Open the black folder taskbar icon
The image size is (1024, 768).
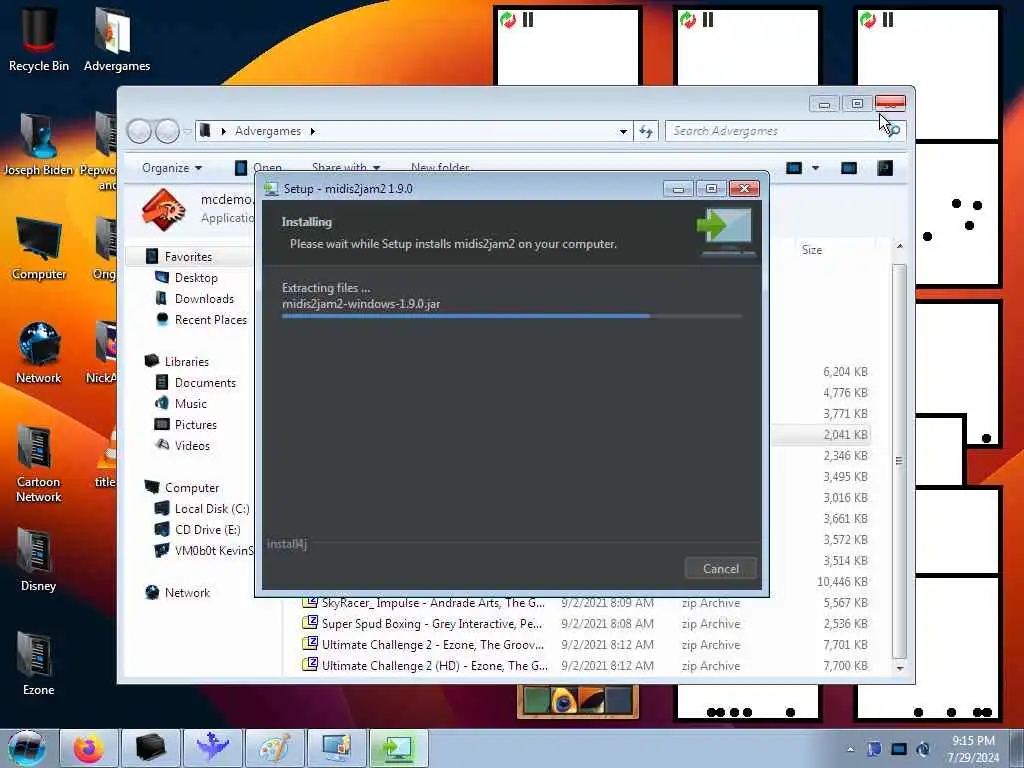click(151, 748)
